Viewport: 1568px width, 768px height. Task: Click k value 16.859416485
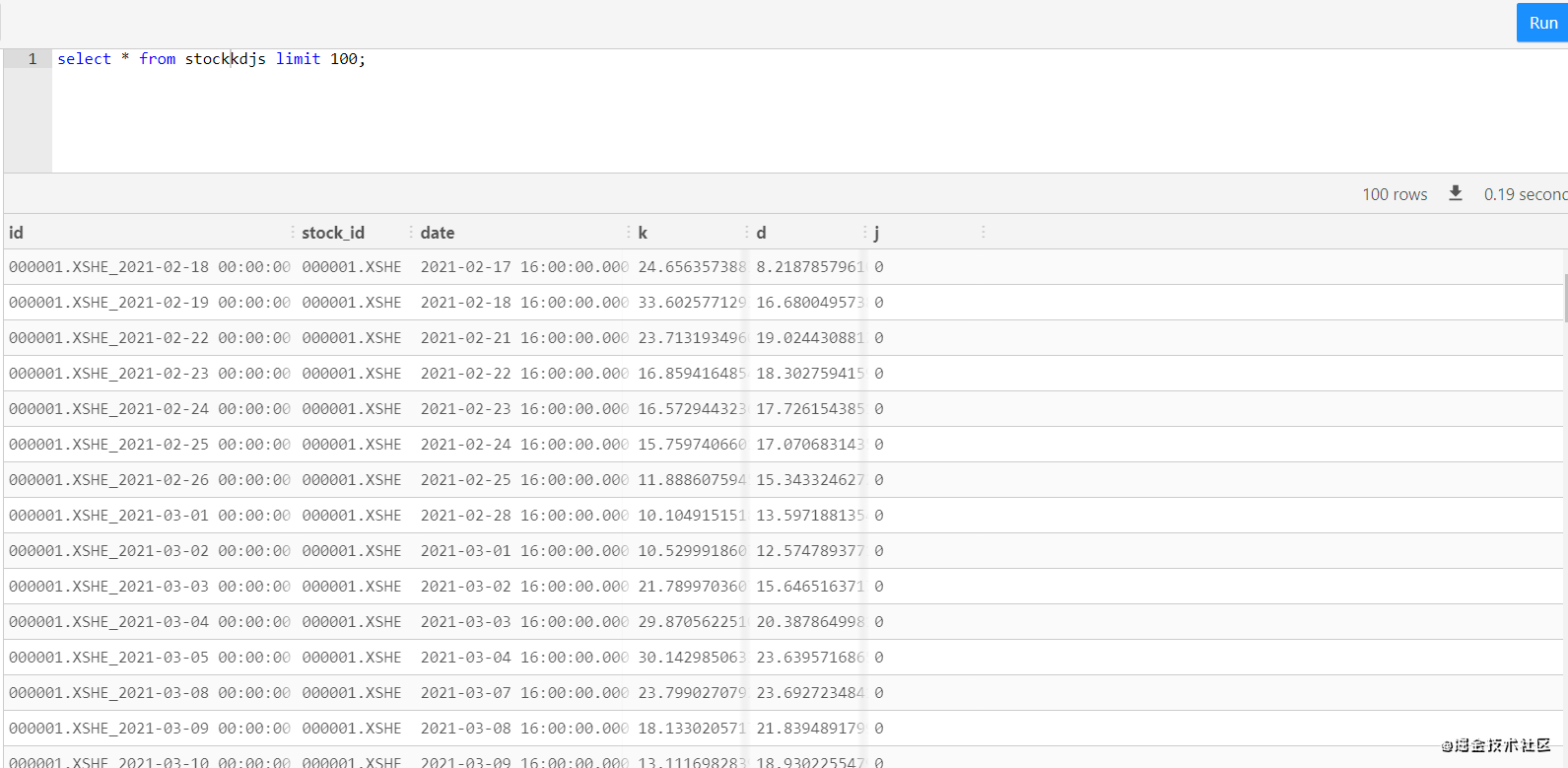click(692, 374)
